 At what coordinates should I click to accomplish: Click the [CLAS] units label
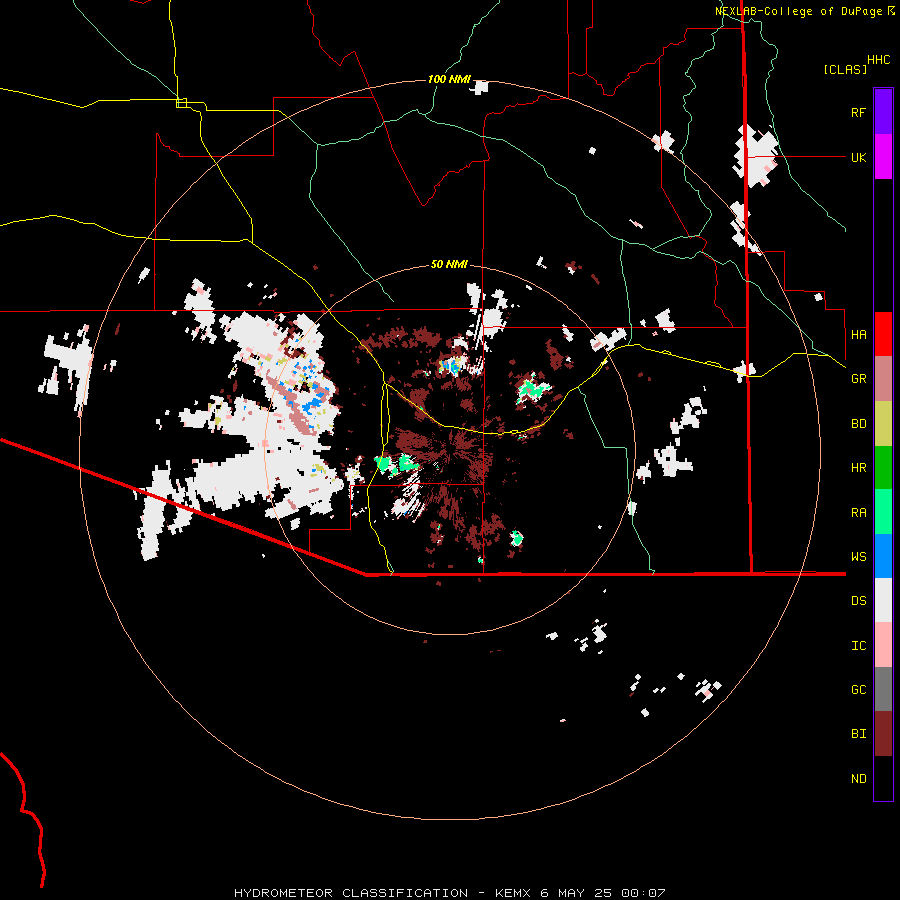[x=845, y=69]
